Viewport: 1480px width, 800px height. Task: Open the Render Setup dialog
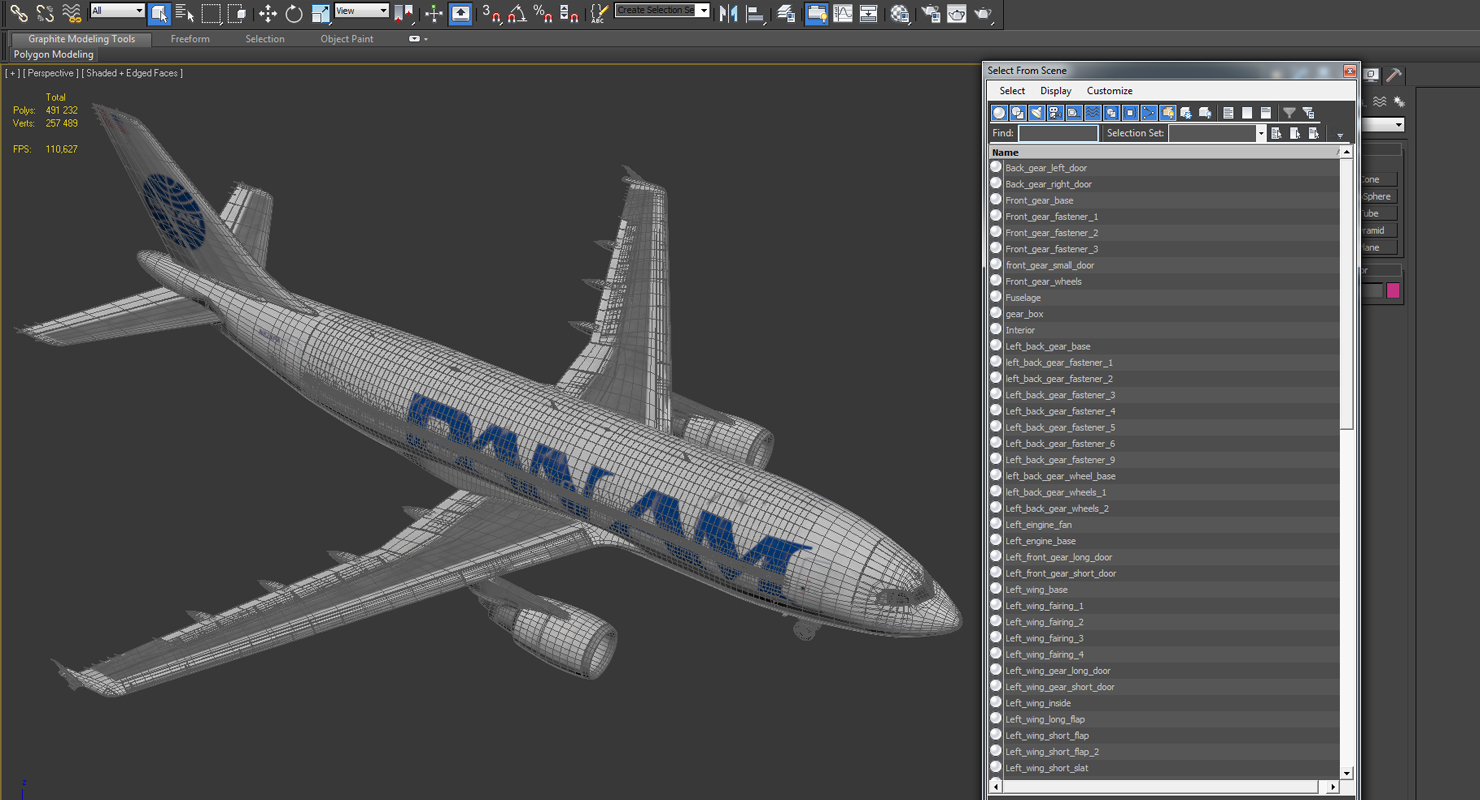click(x=931, y=13)
